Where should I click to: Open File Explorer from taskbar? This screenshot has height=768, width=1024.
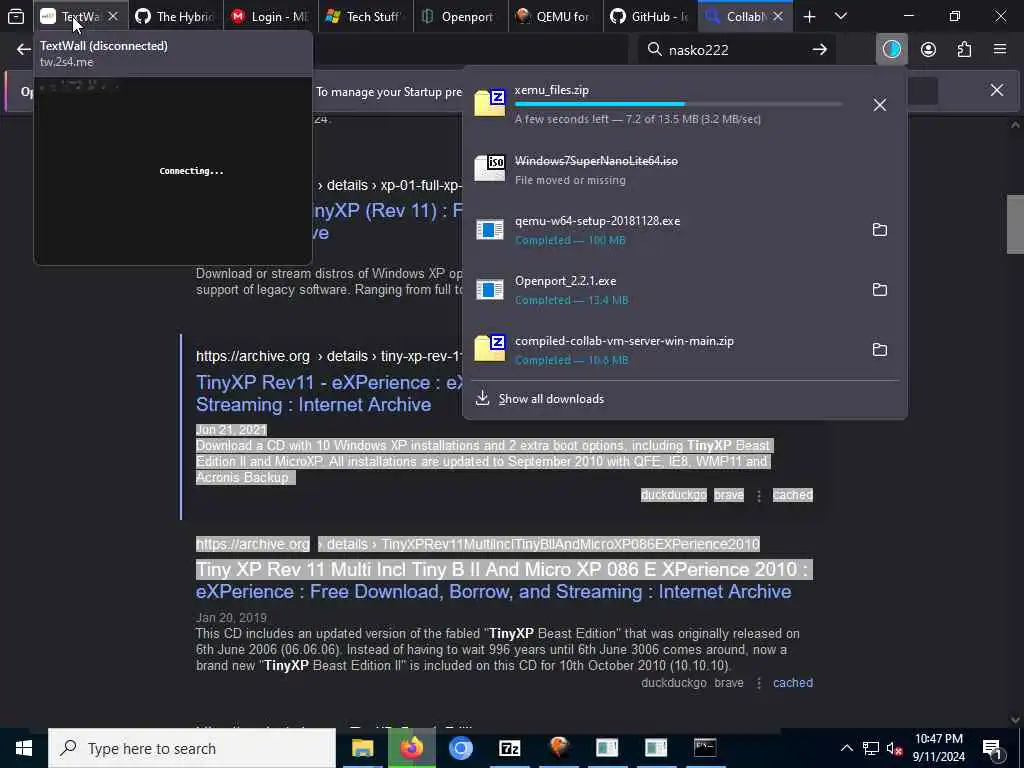click(362, 748)
